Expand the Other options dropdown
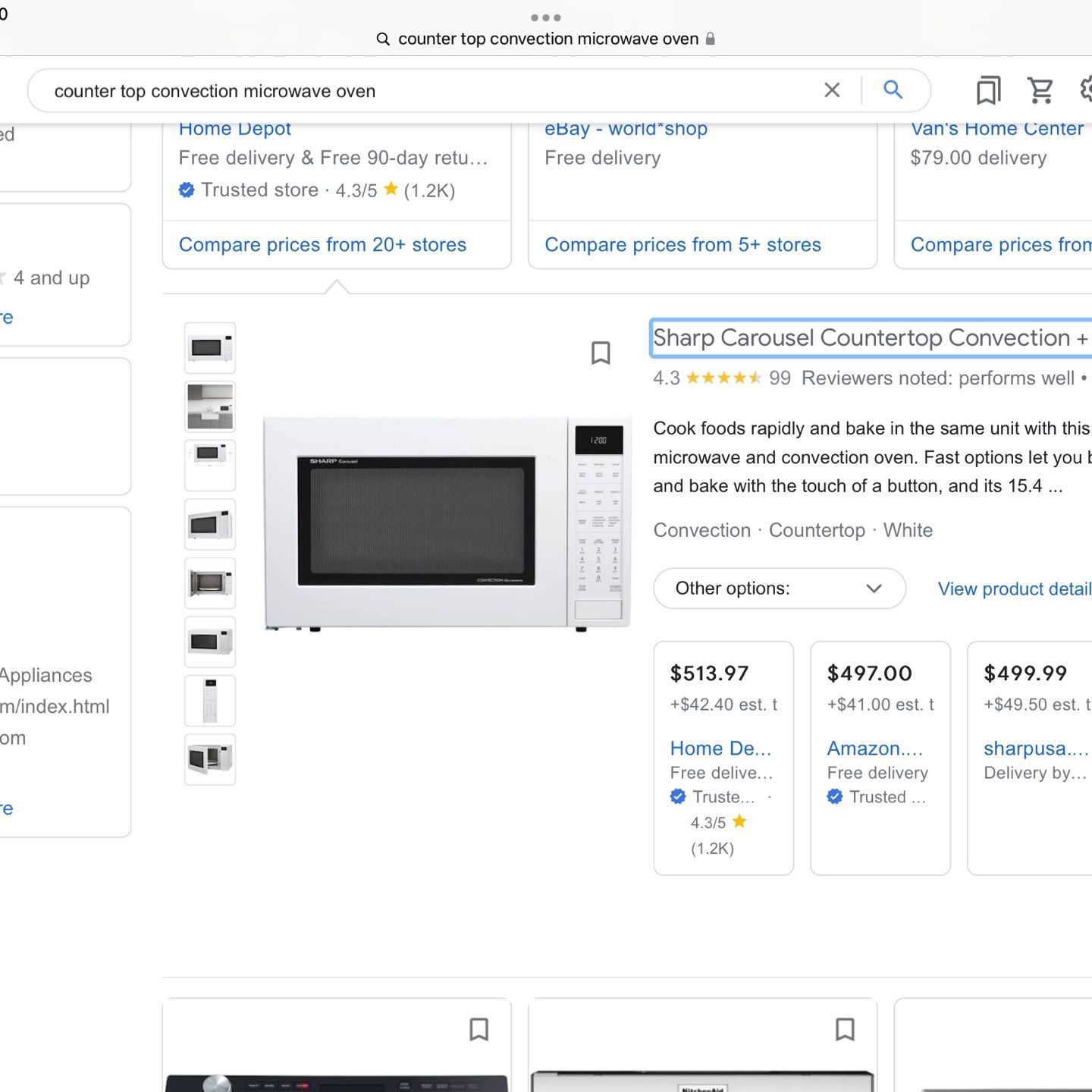The height and width of the screenshot is (1092, 1092). point(780,588)
